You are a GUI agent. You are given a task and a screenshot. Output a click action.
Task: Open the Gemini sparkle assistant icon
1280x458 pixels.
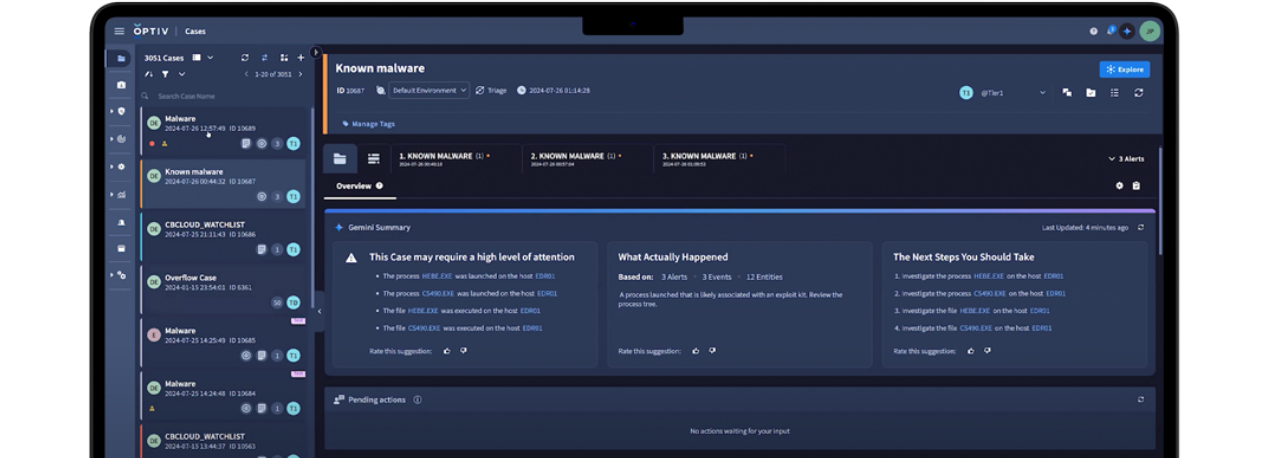[1128, 31]
